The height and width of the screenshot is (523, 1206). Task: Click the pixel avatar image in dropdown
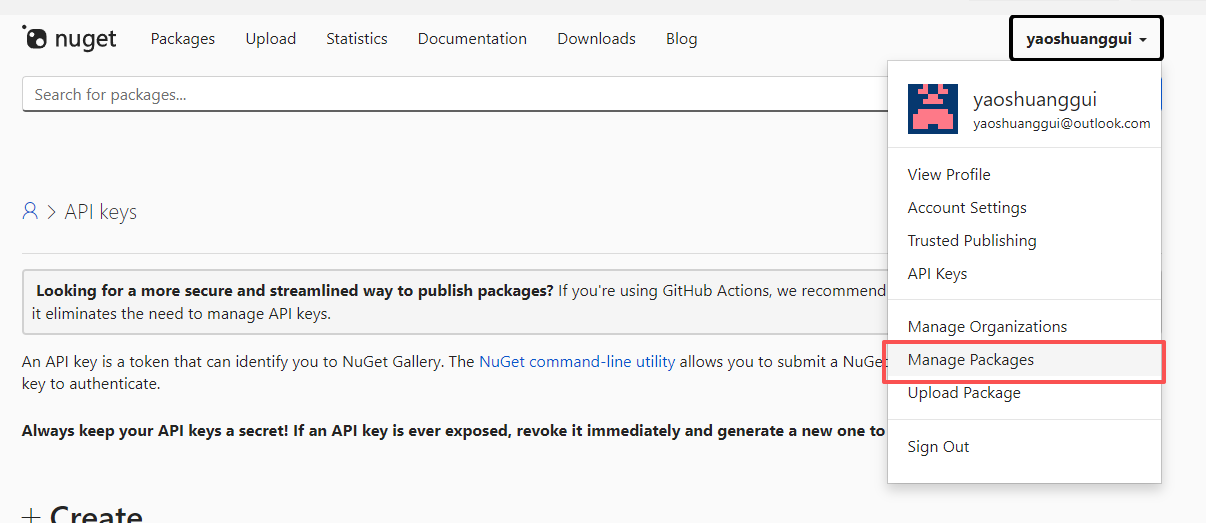click(x=933, y=109)
